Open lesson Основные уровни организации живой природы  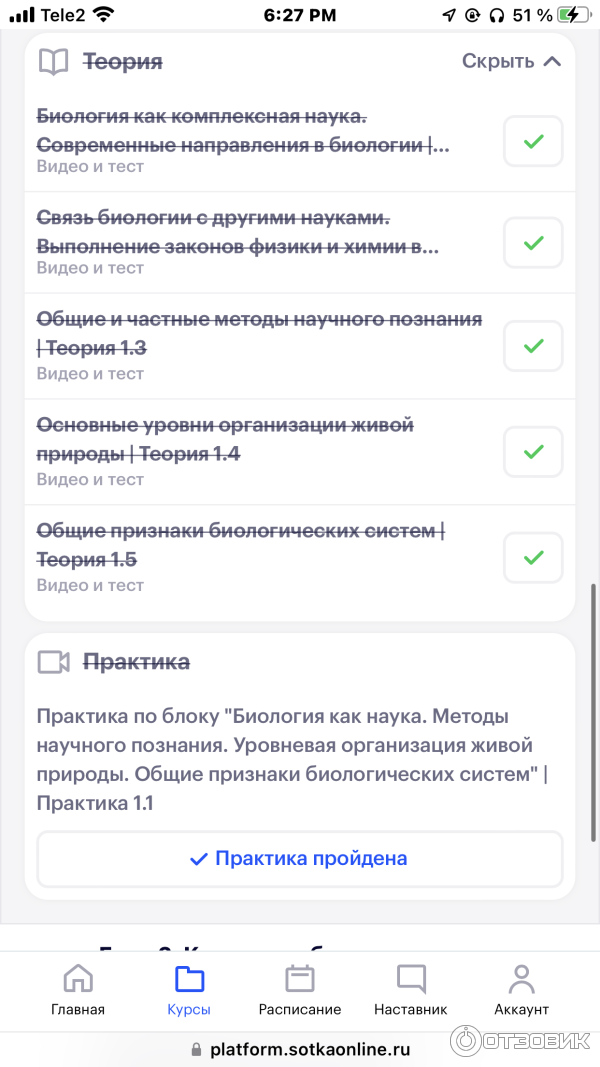point(225,440)
